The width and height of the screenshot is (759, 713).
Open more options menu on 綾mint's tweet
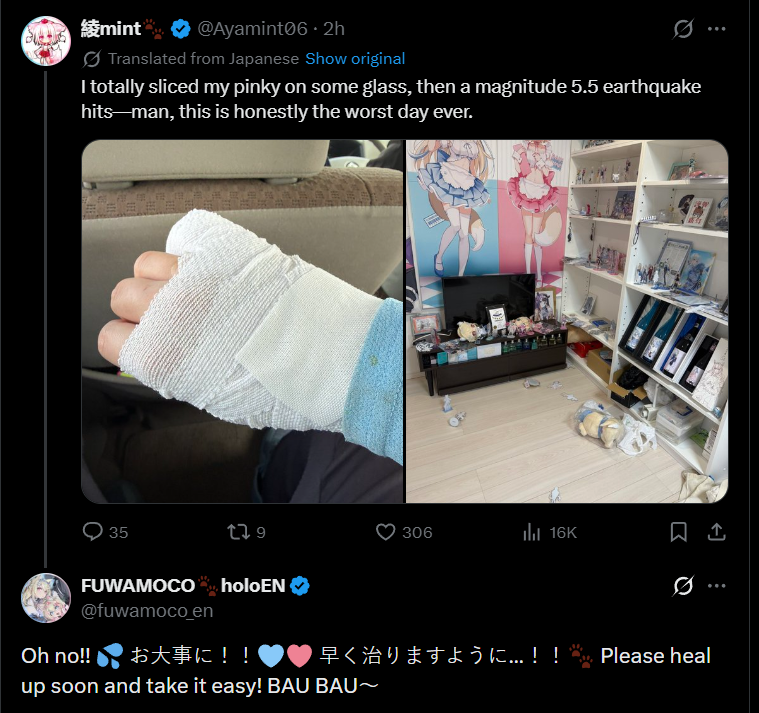click(x=716, y=29)
